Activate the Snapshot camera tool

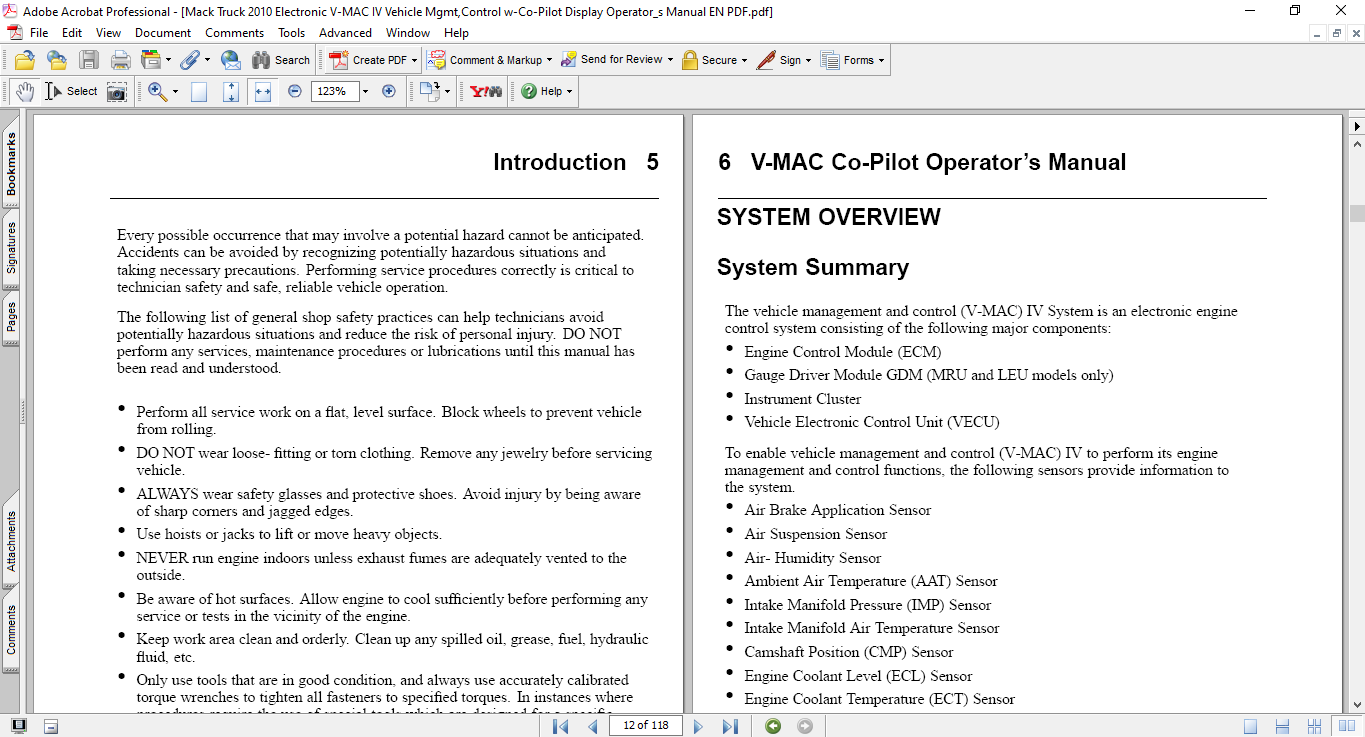tap(117, 91)
